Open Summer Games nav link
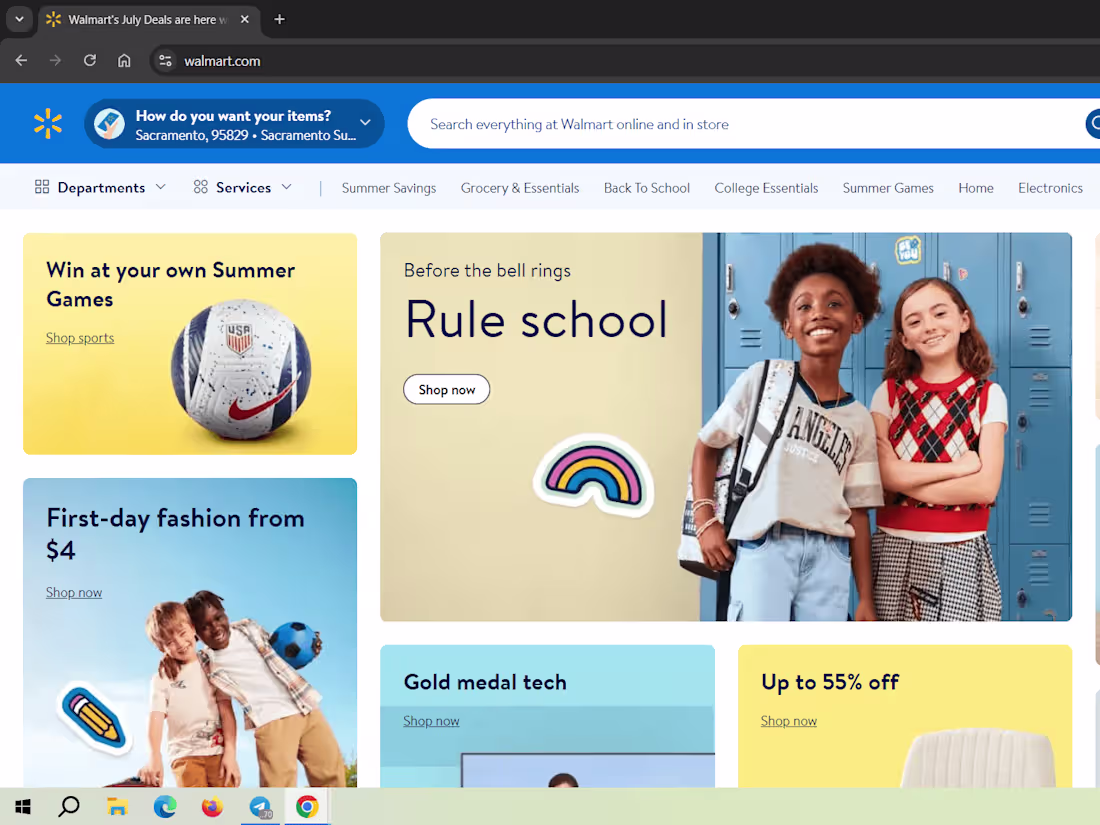Image resolution: width=1100 pixels, height=825 pixels. coord(888,188)
